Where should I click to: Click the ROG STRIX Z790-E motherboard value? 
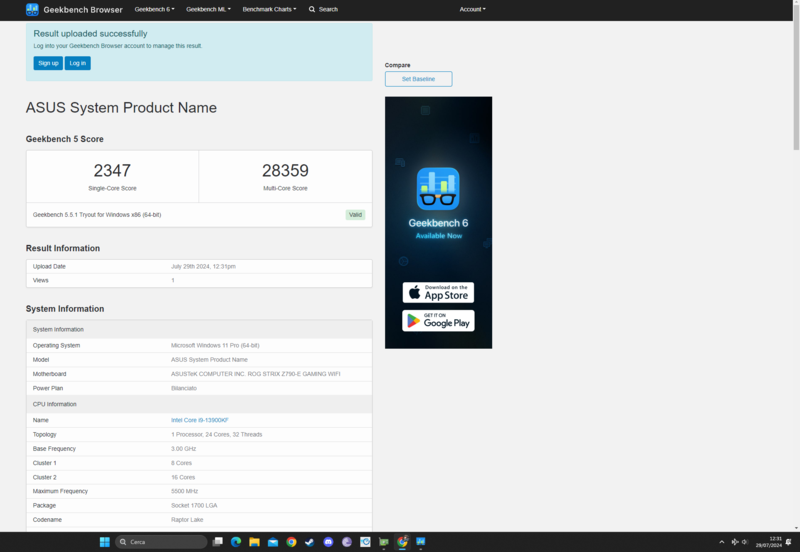[x=255, y=374]
